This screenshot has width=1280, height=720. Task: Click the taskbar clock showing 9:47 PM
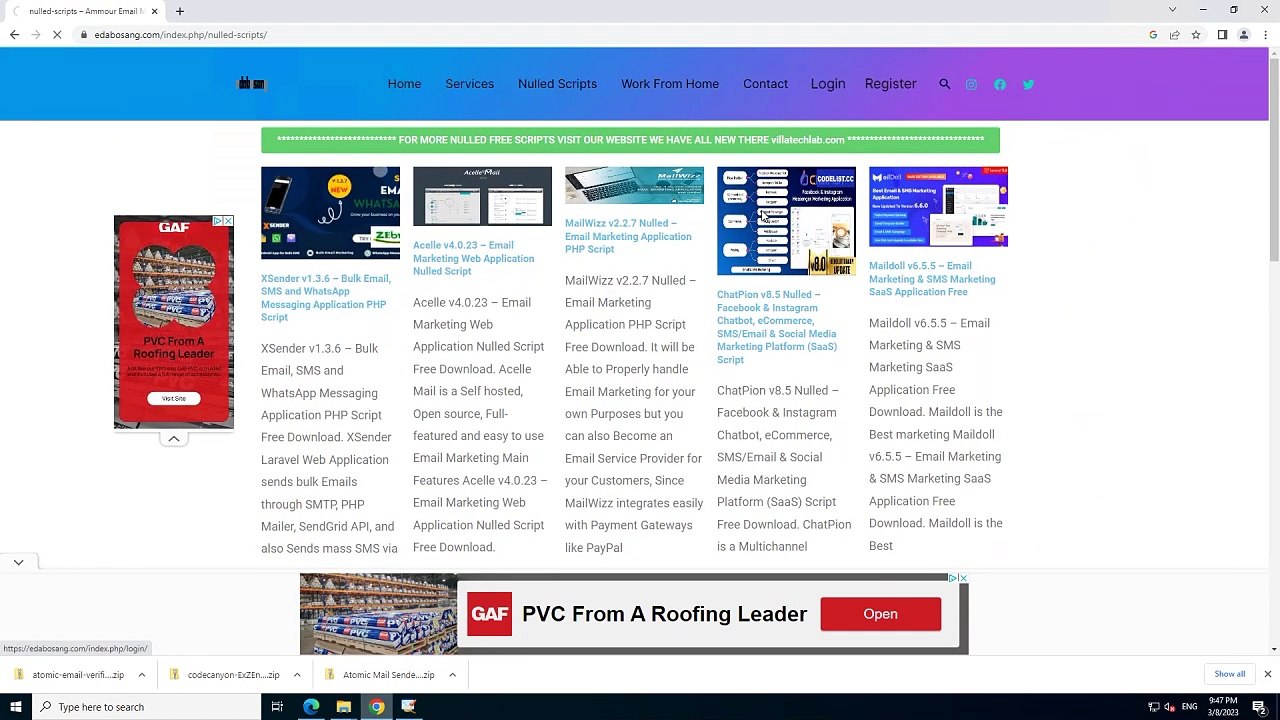1223,707
